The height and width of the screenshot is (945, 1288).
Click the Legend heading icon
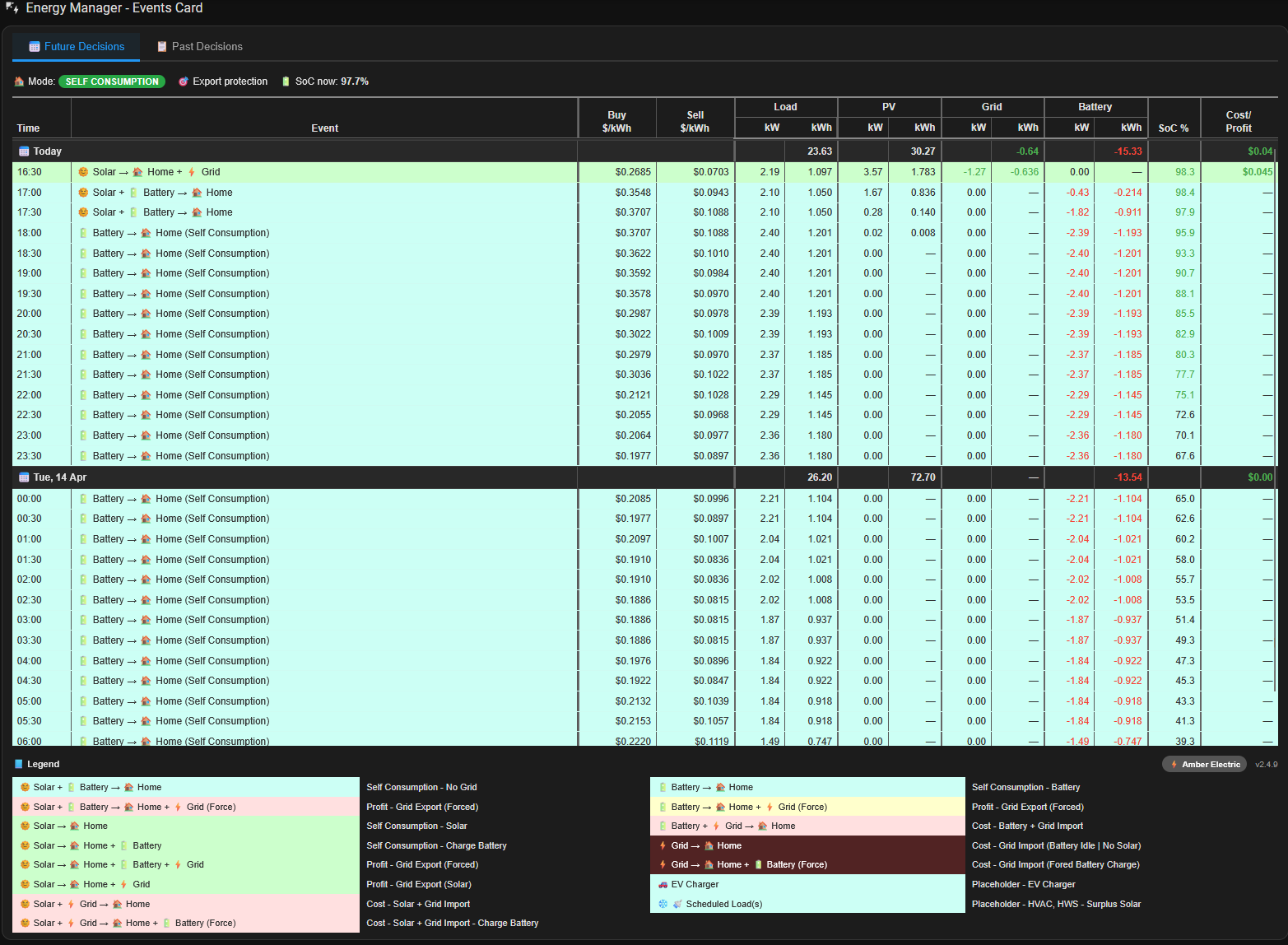pos(19,765)
